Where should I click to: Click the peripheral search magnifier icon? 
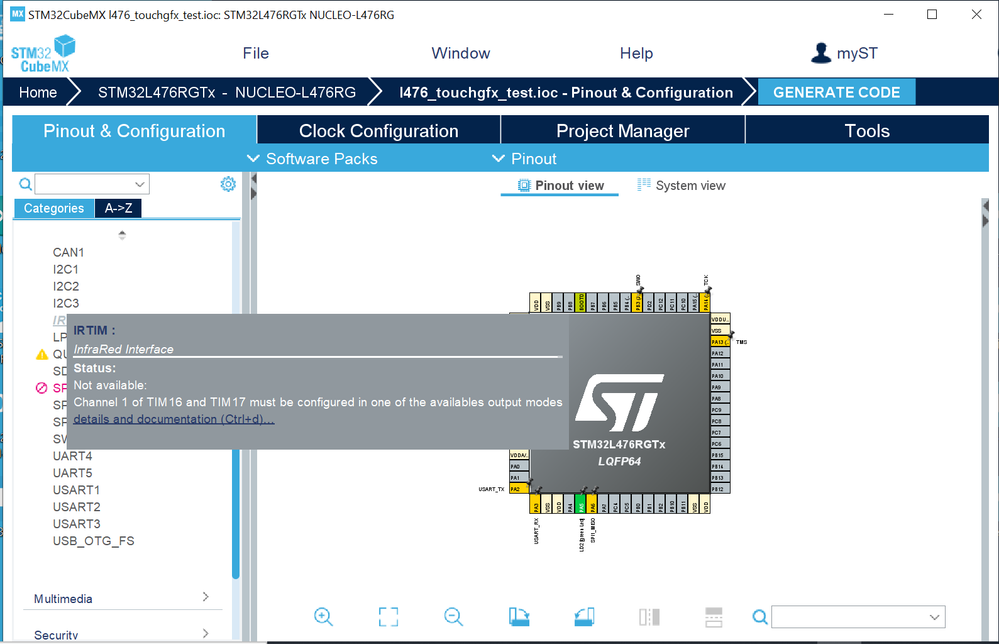coord(25,184)
